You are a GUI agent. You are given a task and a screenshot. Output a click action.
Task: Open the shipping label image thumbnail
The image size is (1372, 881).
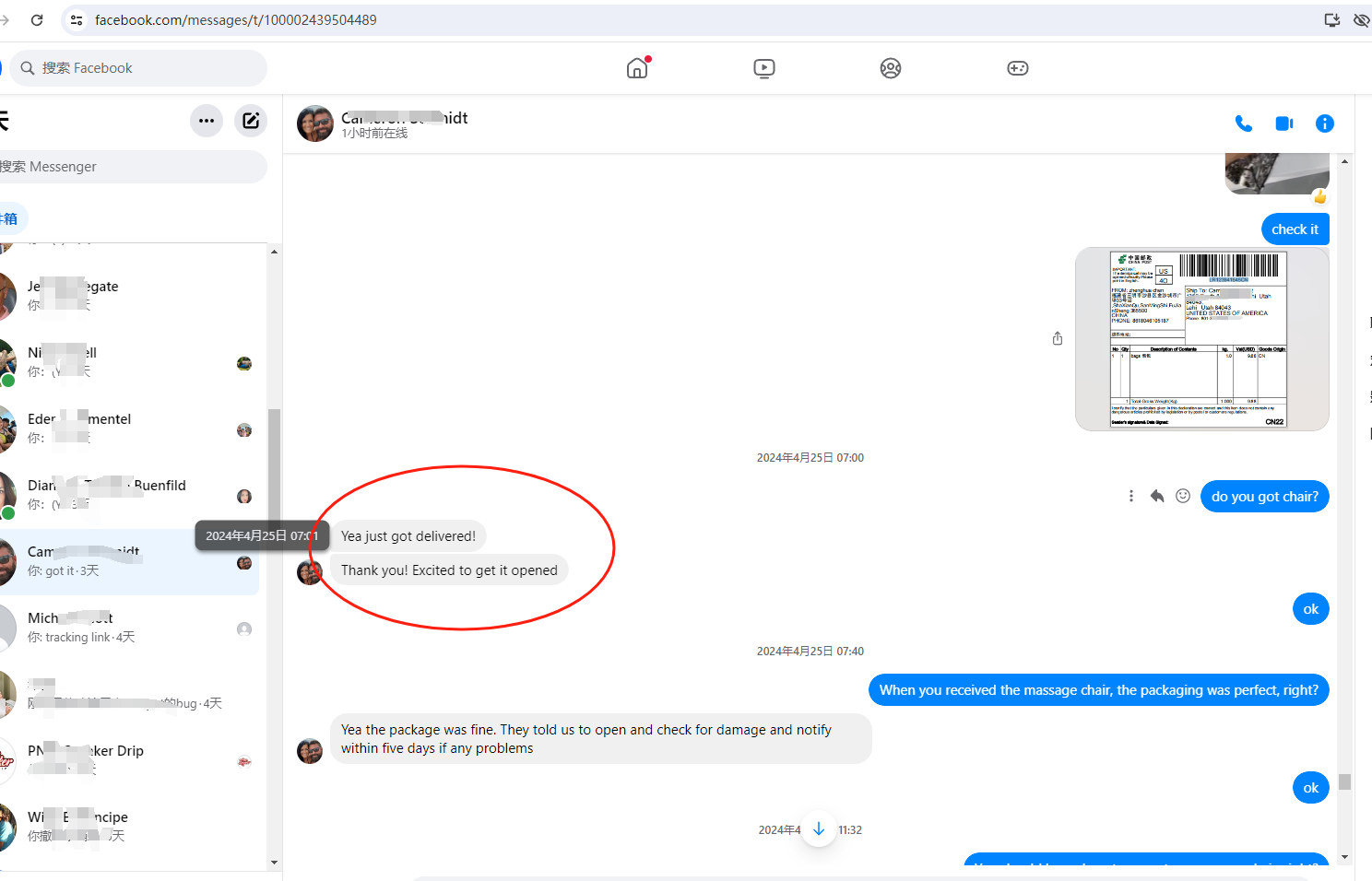click(x=1200, y=338)
